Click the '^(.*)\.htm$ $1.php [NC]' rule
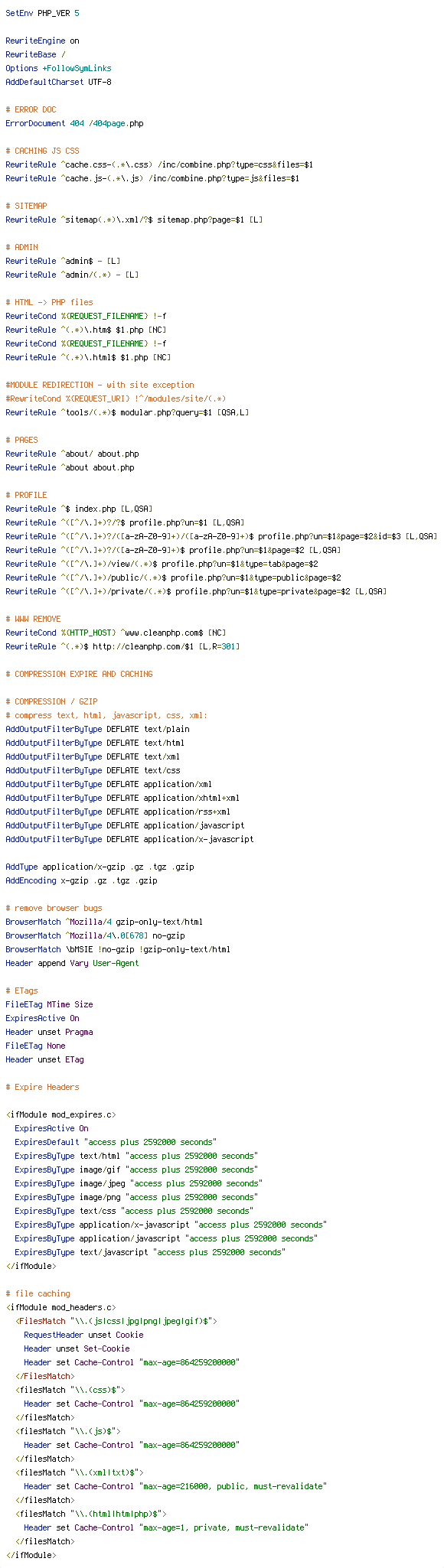The width and height of the screenshot is (444, 1568). (x=86, y=330)
